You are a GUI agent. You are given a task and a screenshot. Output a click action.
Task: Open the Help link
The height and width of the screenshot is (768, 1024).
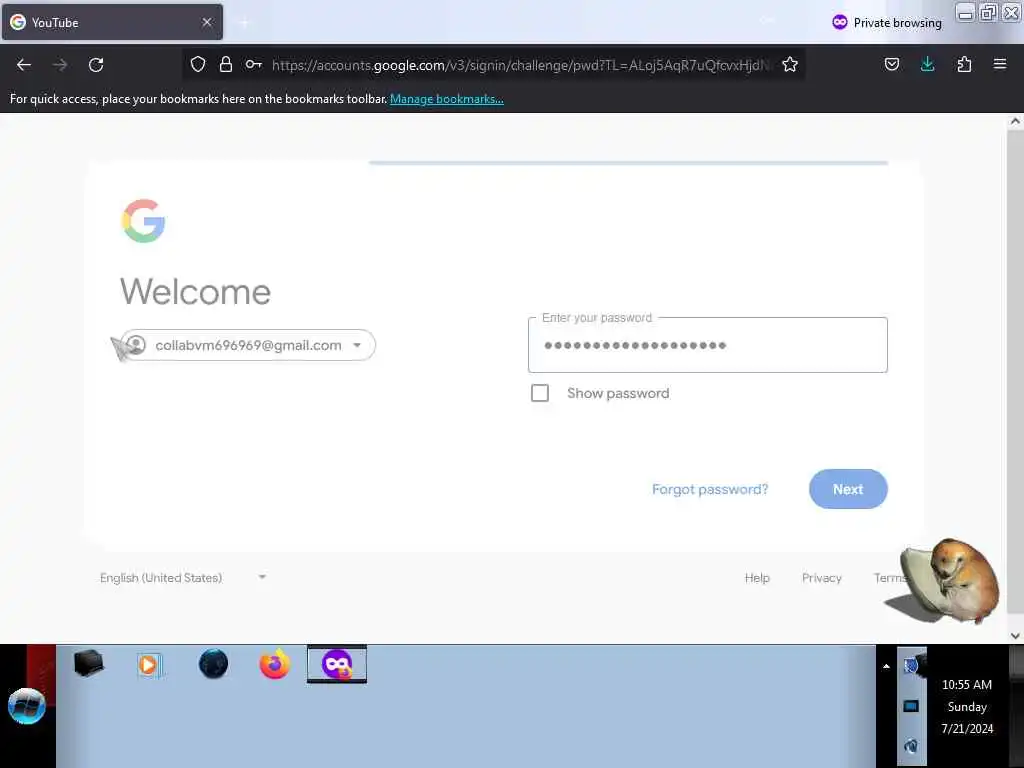pos(757,578)
